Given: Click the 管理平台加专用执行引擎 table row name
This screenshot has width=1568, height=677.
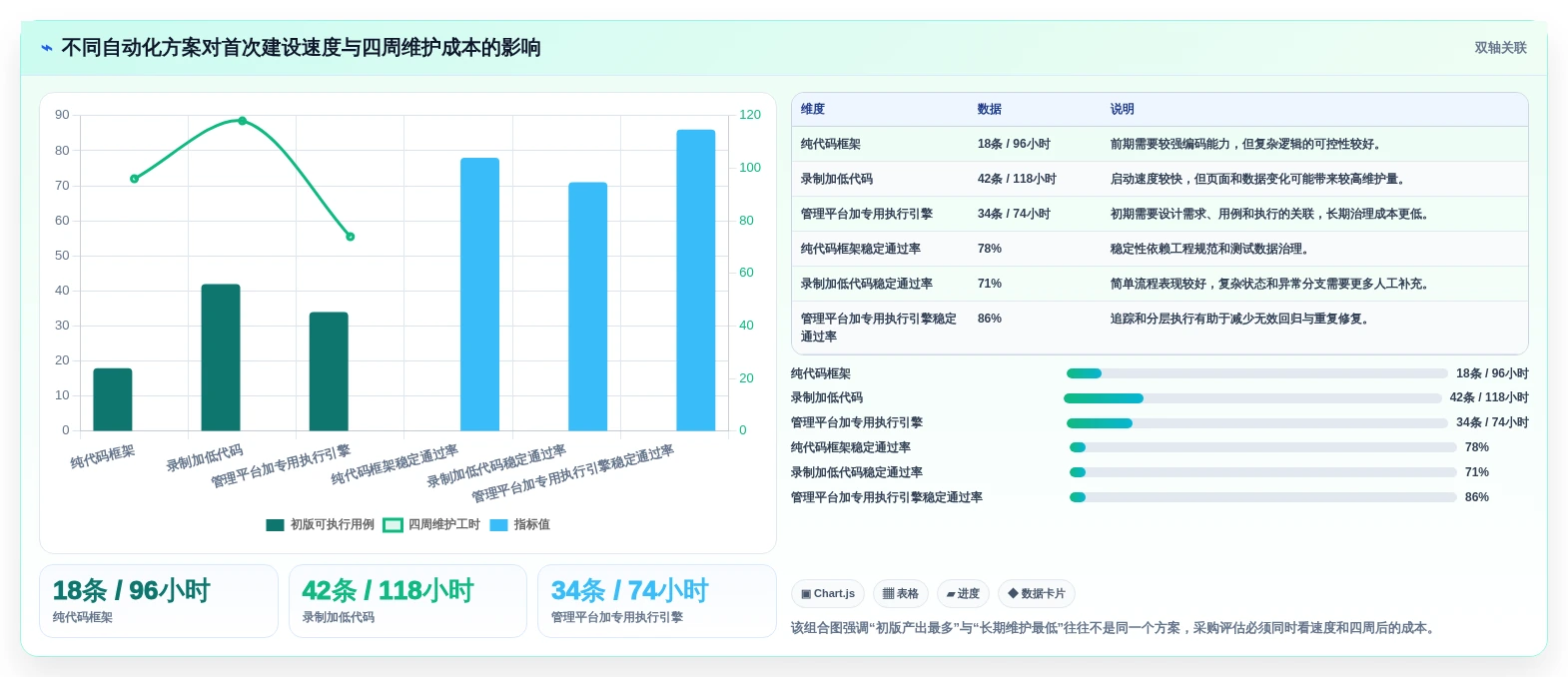Looking at the screenshot, I should point(867,215).
